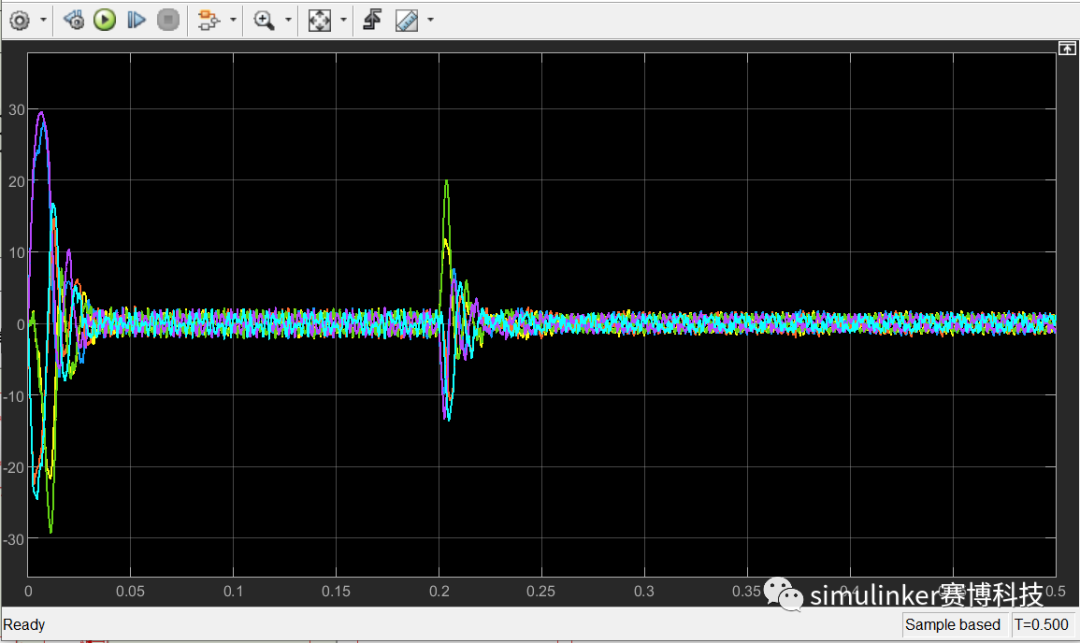Open the scope Configuration Properties gear
This screenshot has width=1080, height=643.
19,20
